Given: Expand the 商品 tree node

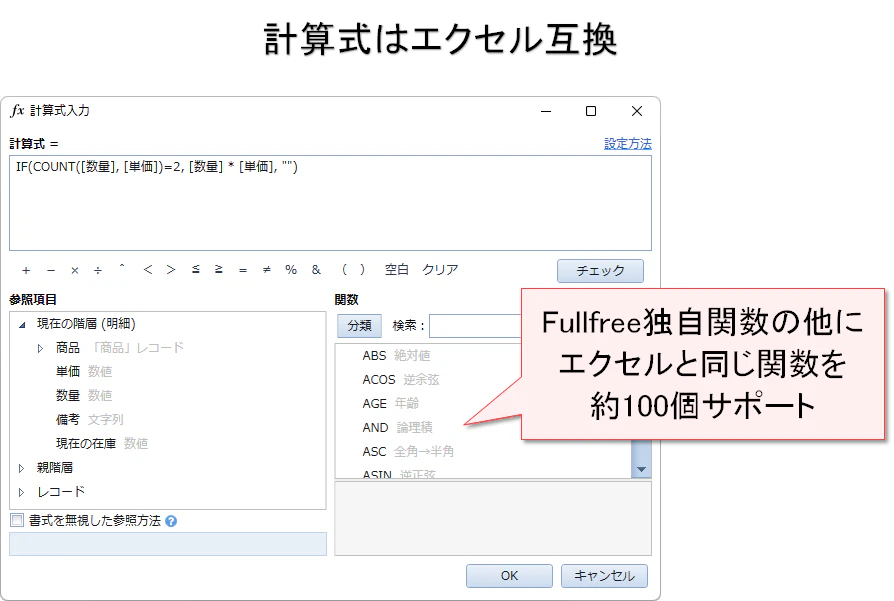Looking at the screenshot, I should click(39, 348).
